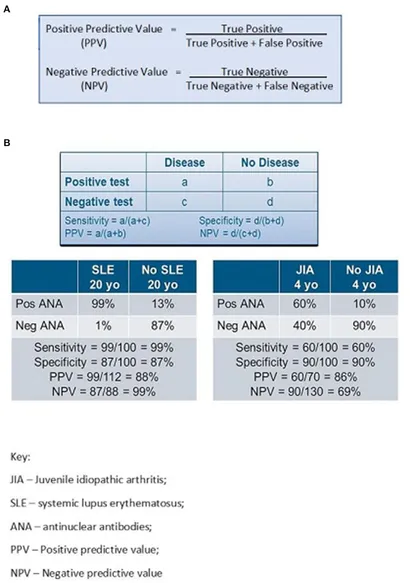This screenshot has width=410, height=583.
Task: Click the ANA antinuclear antibodies key line
Action: click(x=81, y=526)
